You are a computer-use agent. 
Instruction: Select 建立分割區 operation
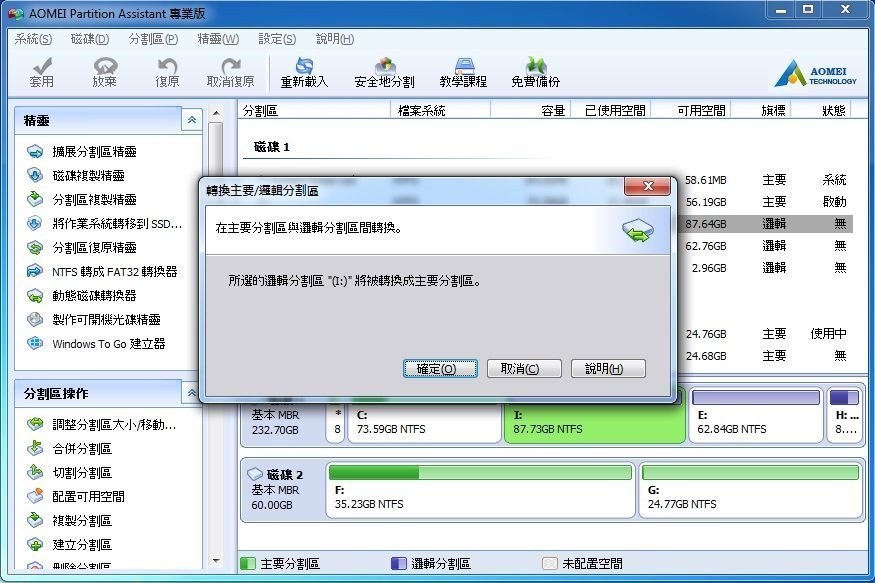click(69, 545)
